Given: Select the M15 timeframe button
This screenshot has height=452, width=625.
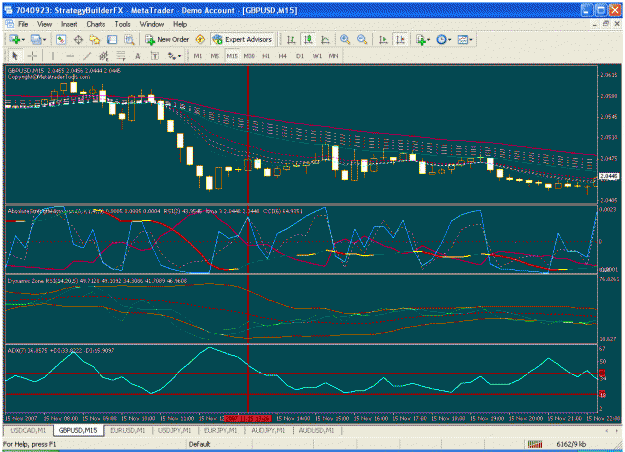Looking at the screenshot, I should pos(232,56).
